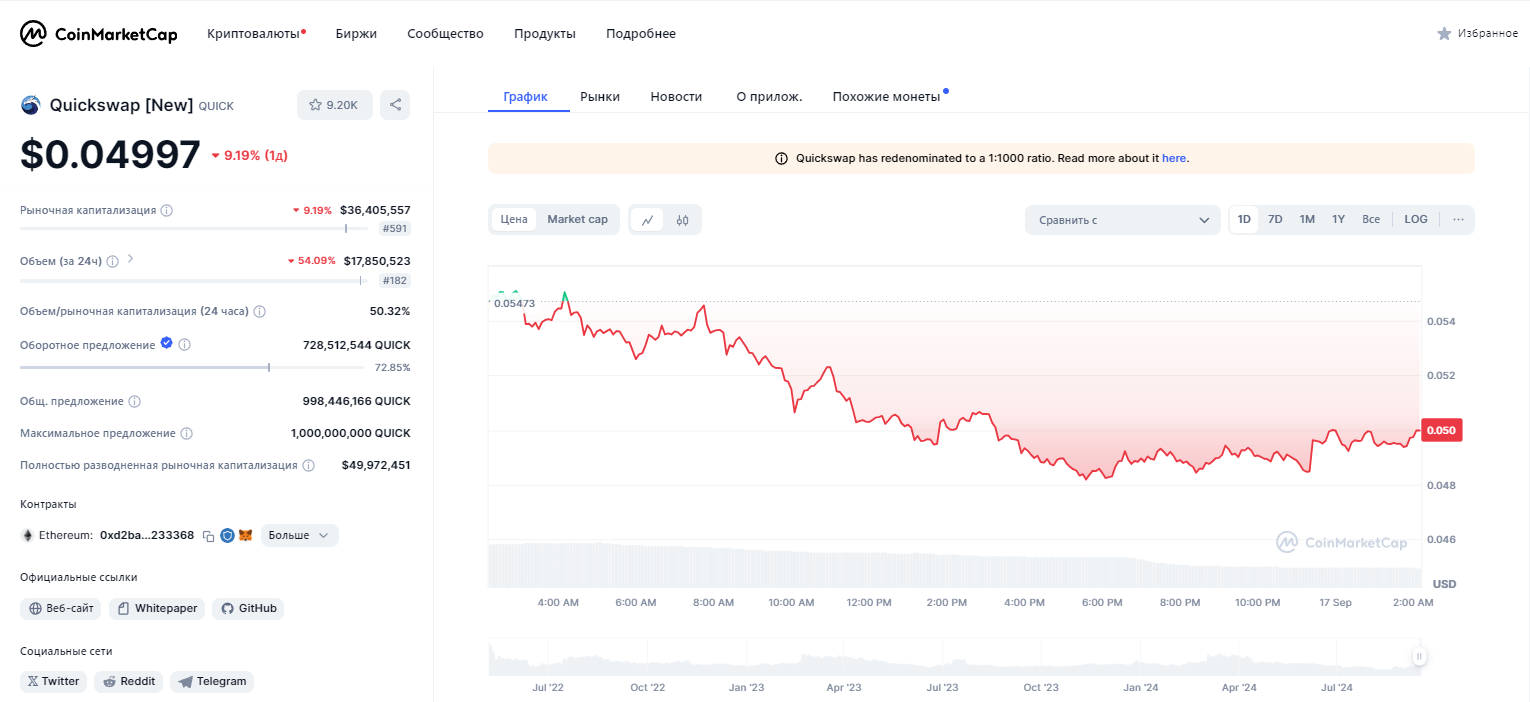Click the blue shield icon by contract
The width and height of the screenshot is (1530, 702).
pos(227,535)
